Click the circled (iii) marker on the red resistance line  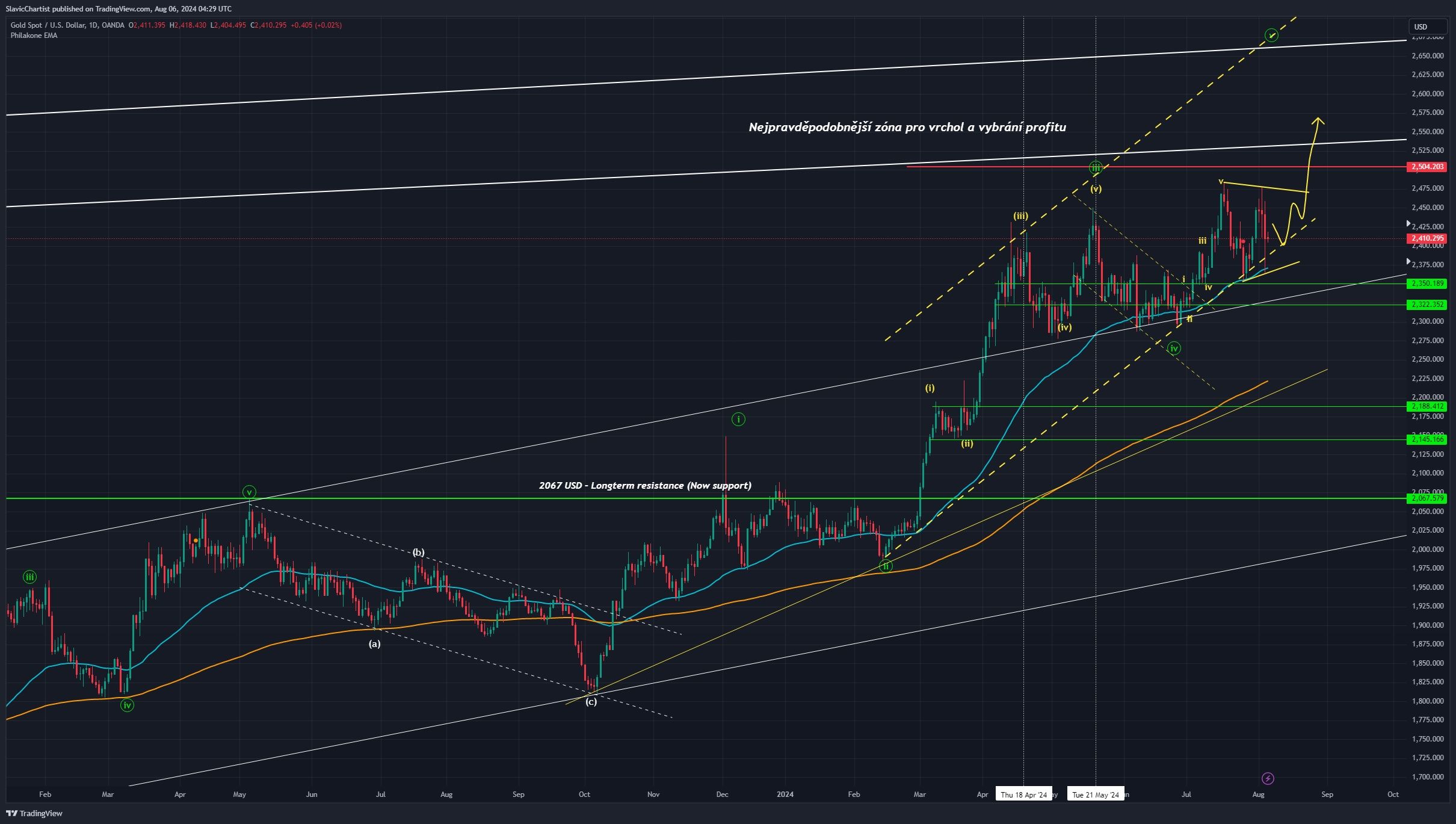point(1095,168)
